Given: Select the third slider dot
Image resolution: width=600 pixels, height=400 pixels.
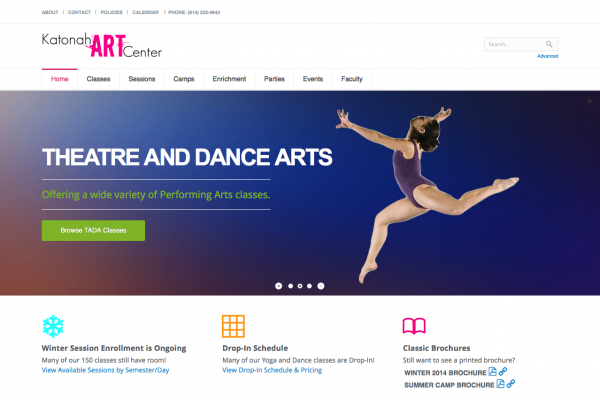Looking at the screenshot, I should [300, 286].
